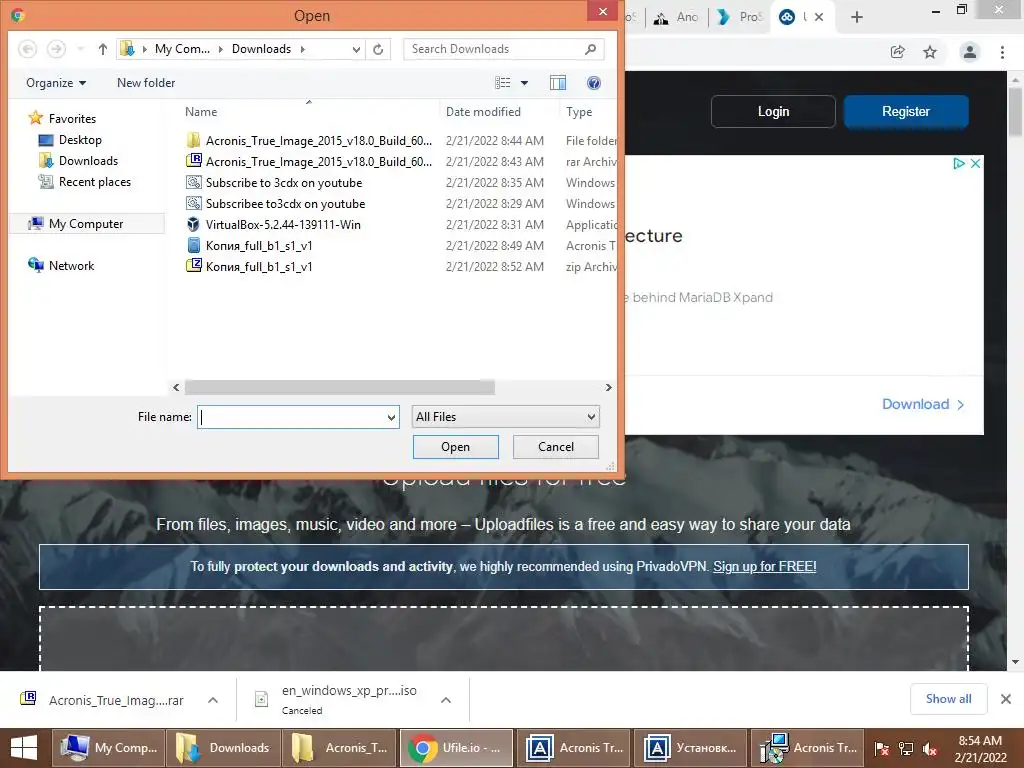
Task: Focus the File name input field
Action: pos(292,417)
